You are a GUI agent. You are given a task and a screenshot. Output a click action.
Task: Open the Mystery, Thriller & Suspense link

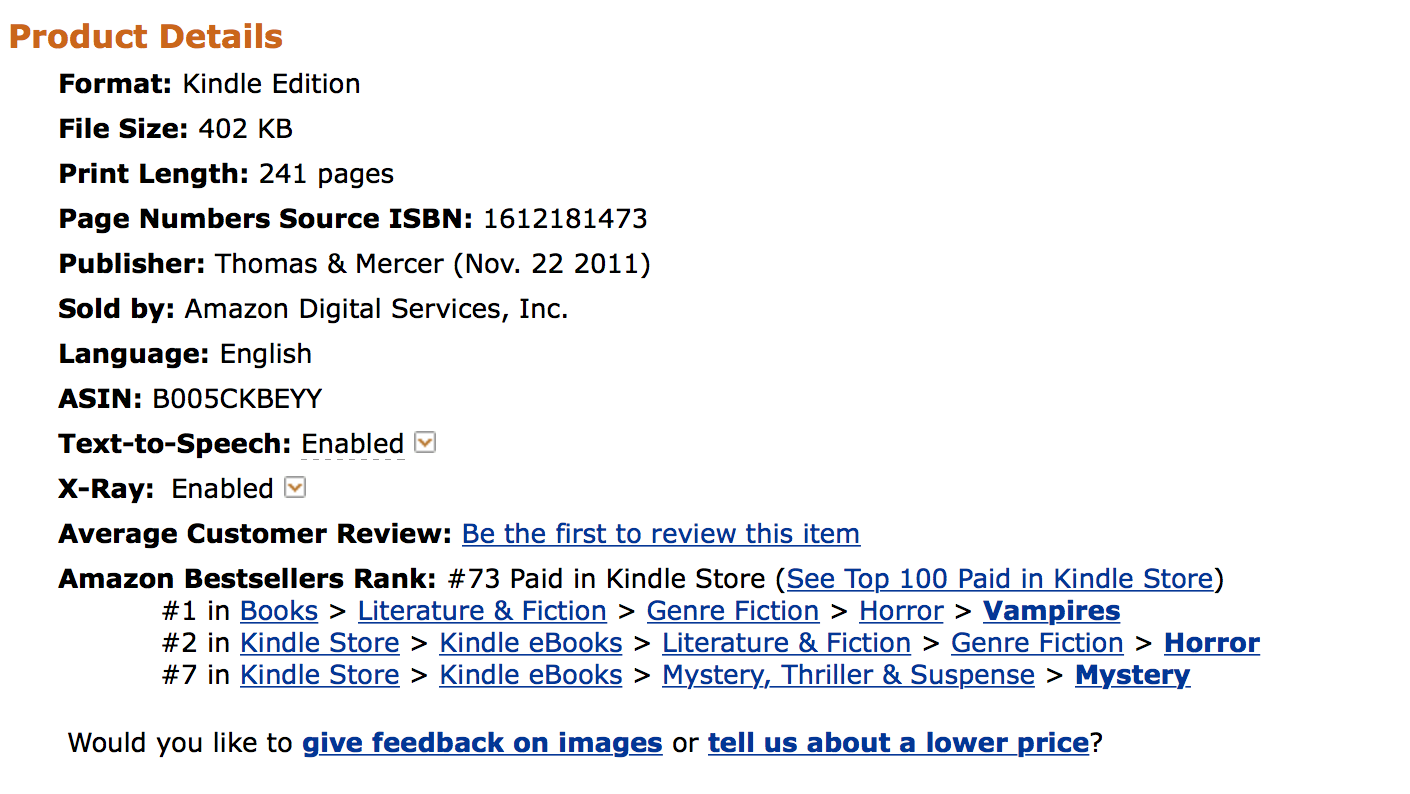tap(848, 675)
